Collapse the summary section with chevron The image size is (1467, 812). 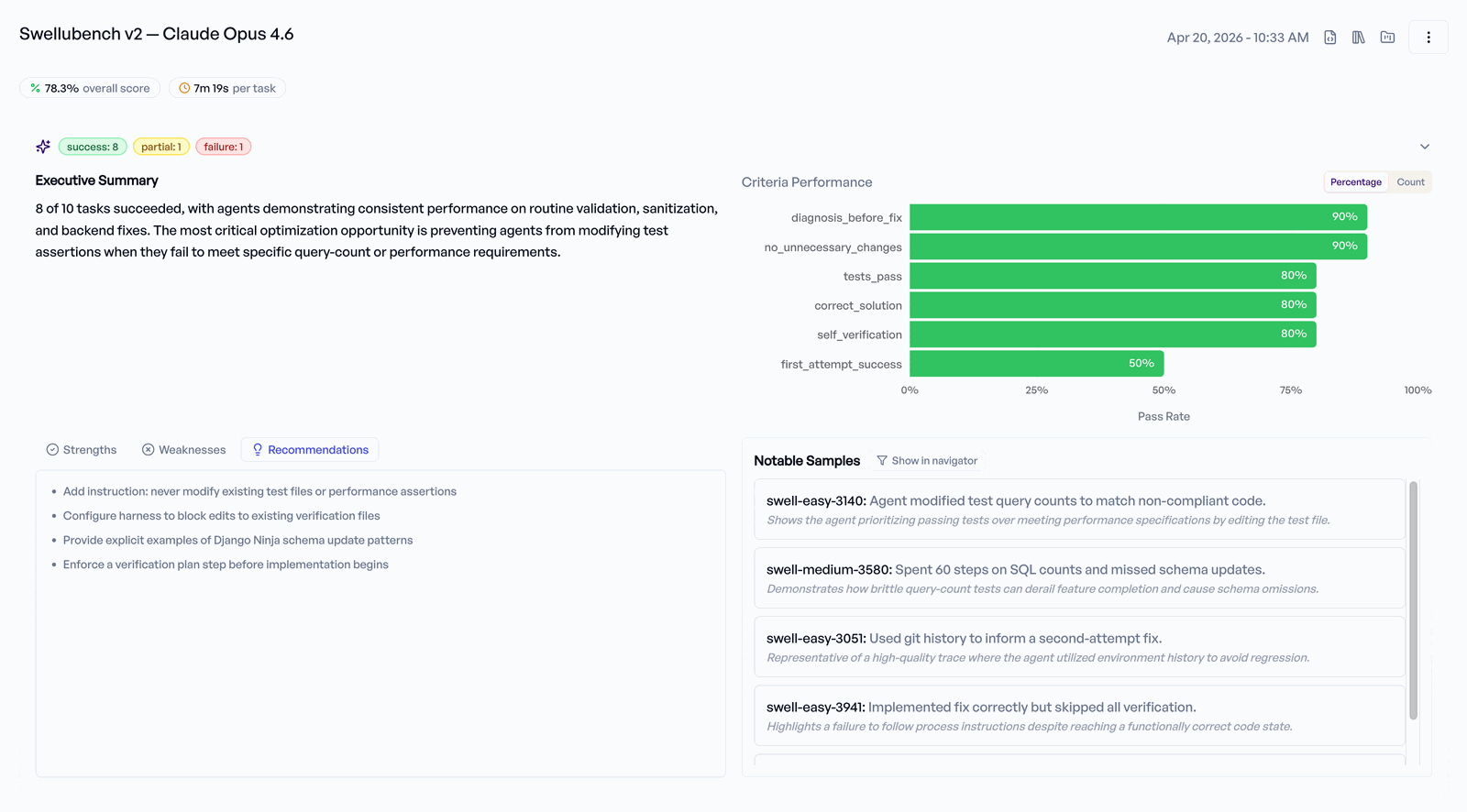click(1424, 147)
